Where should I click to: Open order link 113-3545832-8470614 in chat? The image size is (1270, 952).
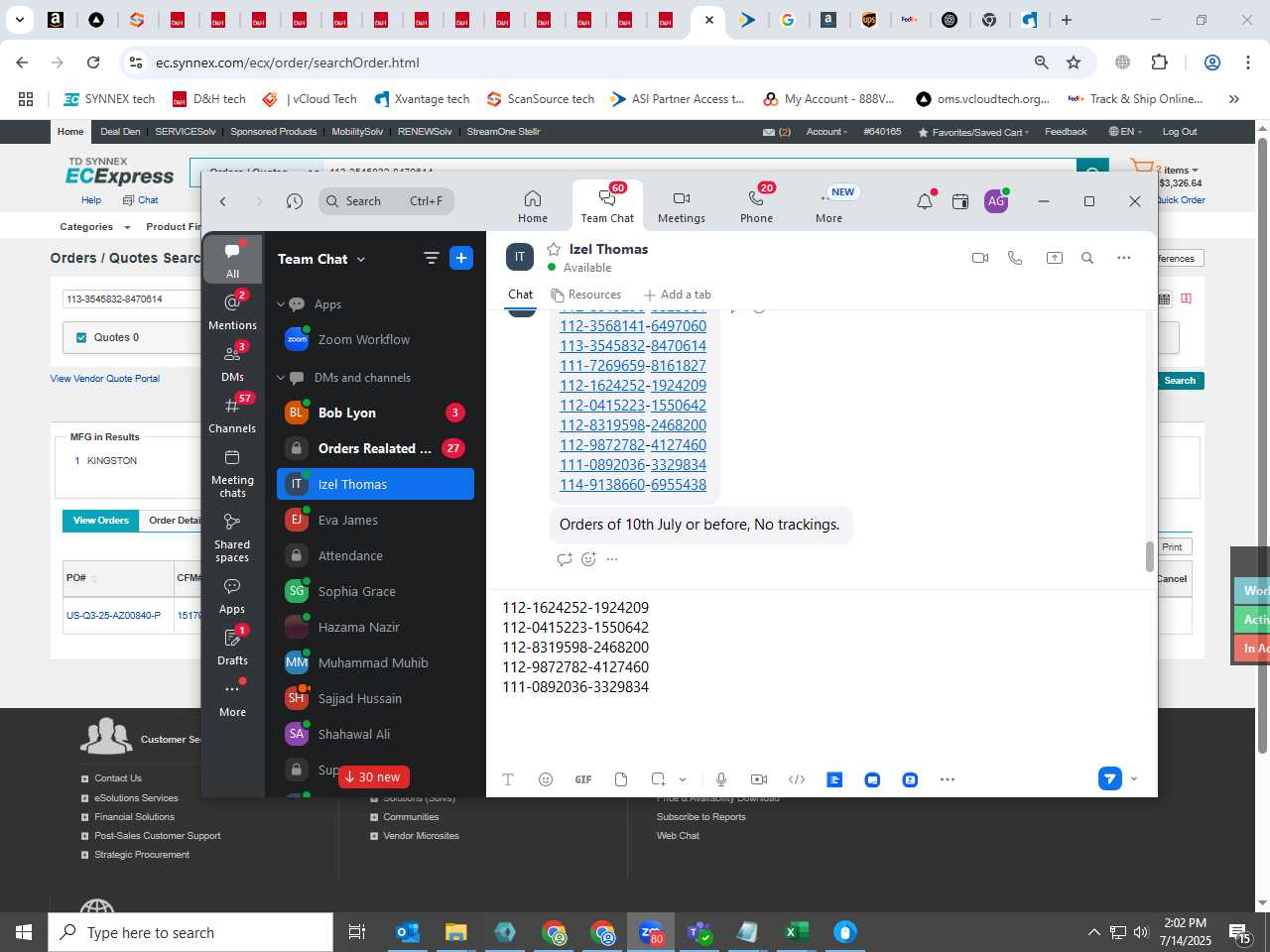633,346
